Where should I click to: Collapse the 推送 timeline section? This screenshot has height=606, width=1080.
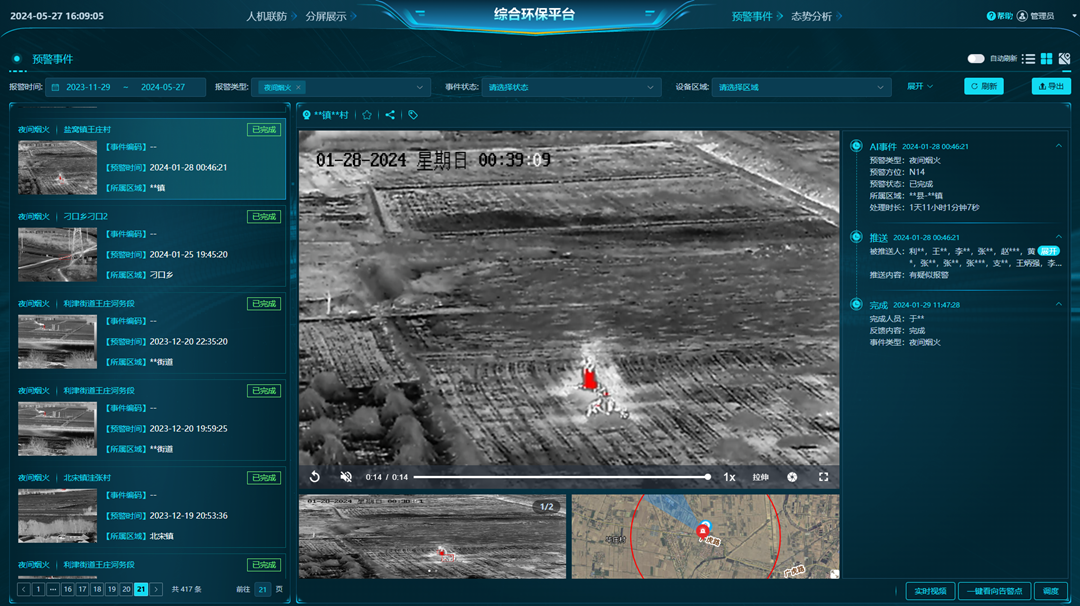point(1059,237)
